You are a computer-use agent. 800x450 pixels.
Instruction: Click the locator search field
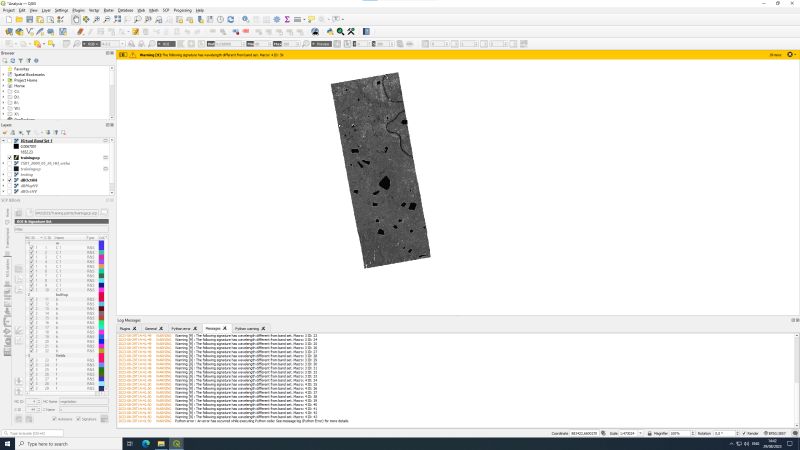pos(33,433)
